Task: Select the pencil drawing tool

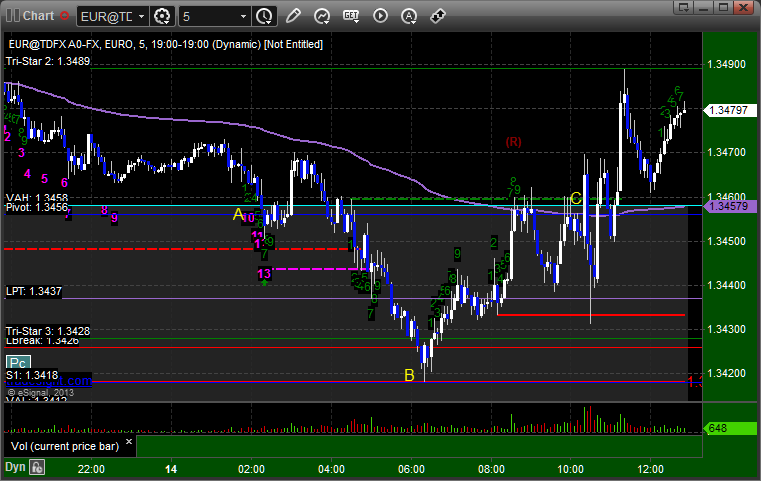Action: tap(293, 16)
